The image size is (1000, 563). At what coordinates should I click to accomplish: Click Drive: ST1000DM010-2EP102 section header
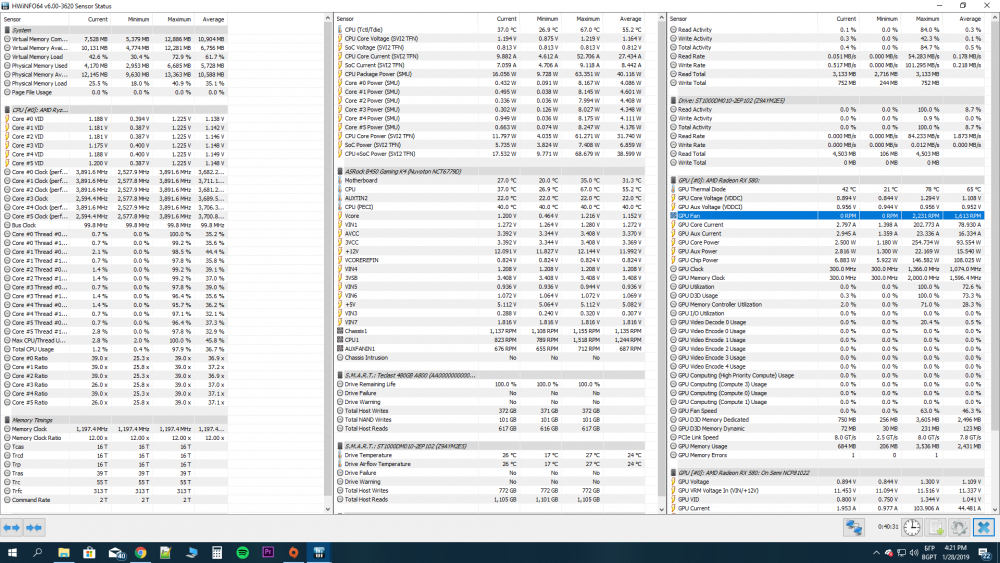[x=827, y=101]
